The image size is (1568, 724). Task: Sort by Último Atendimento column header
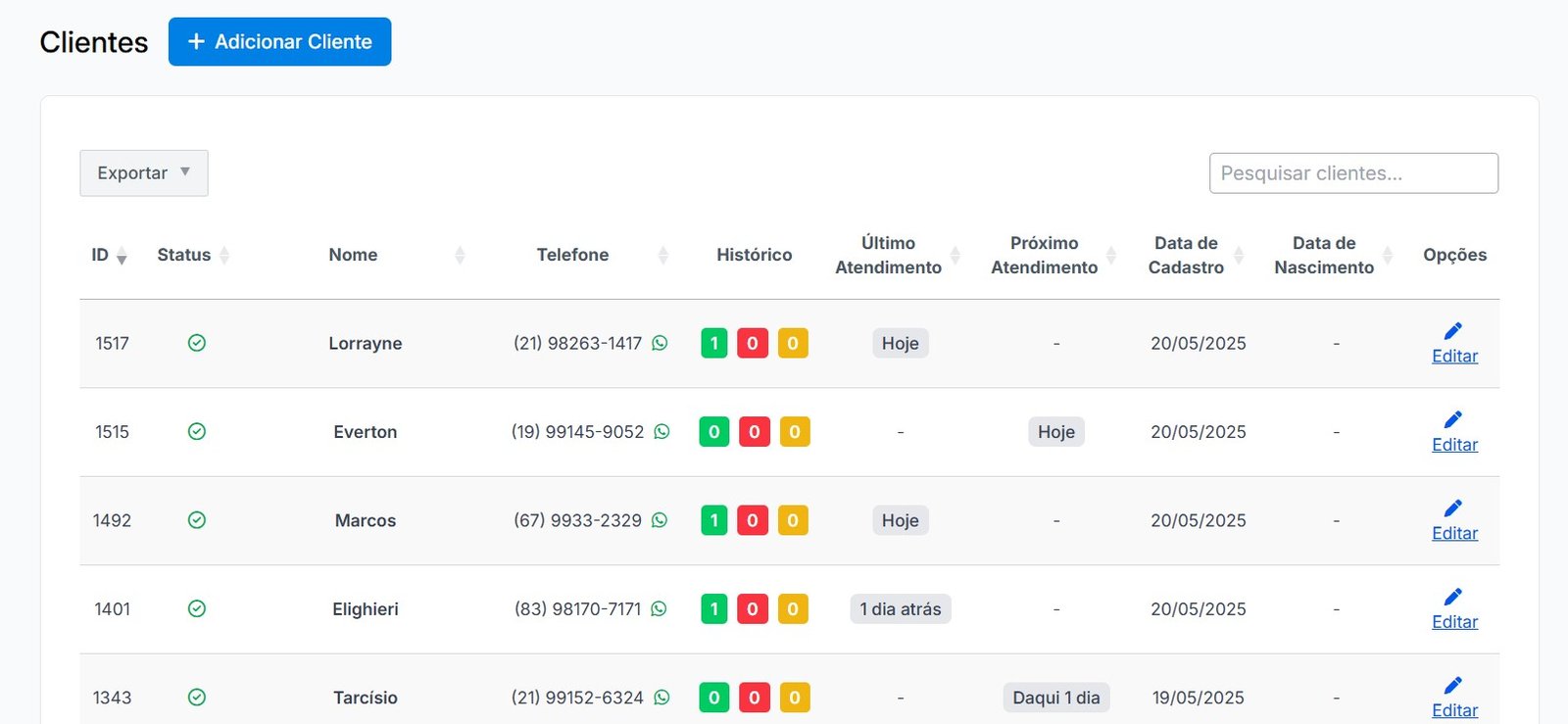click(888, 256)
